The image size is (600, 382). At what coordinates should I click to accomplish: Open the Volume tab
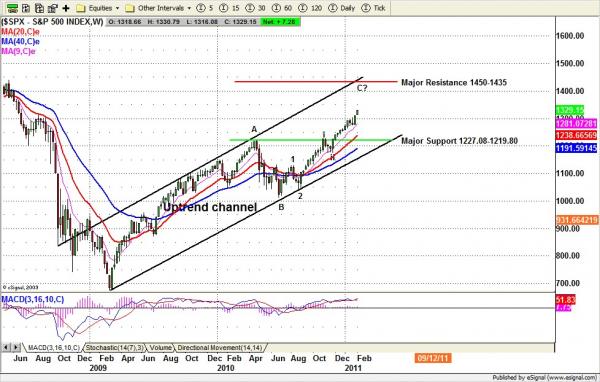point(160,348)
